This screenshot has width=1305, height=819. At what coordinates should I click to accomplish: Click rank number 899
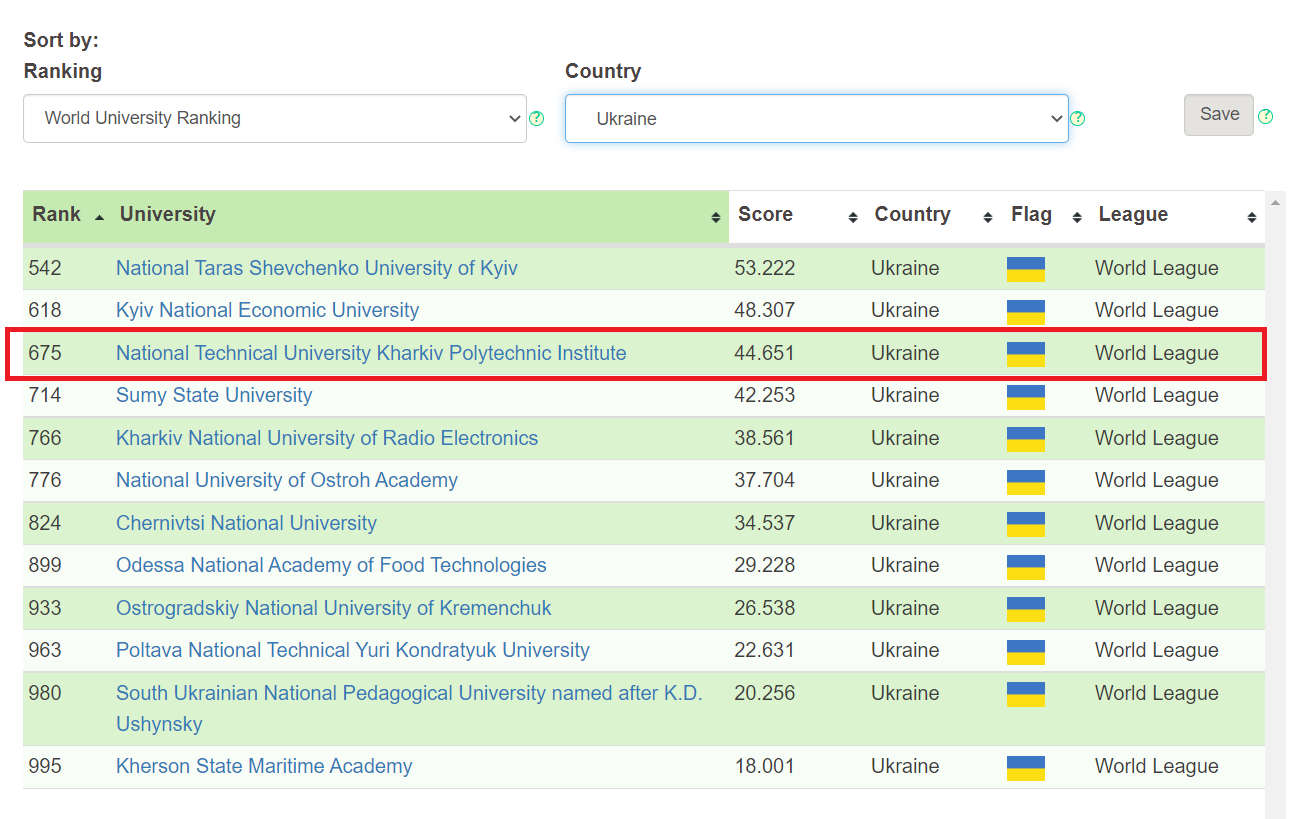(x=45, y=565)
